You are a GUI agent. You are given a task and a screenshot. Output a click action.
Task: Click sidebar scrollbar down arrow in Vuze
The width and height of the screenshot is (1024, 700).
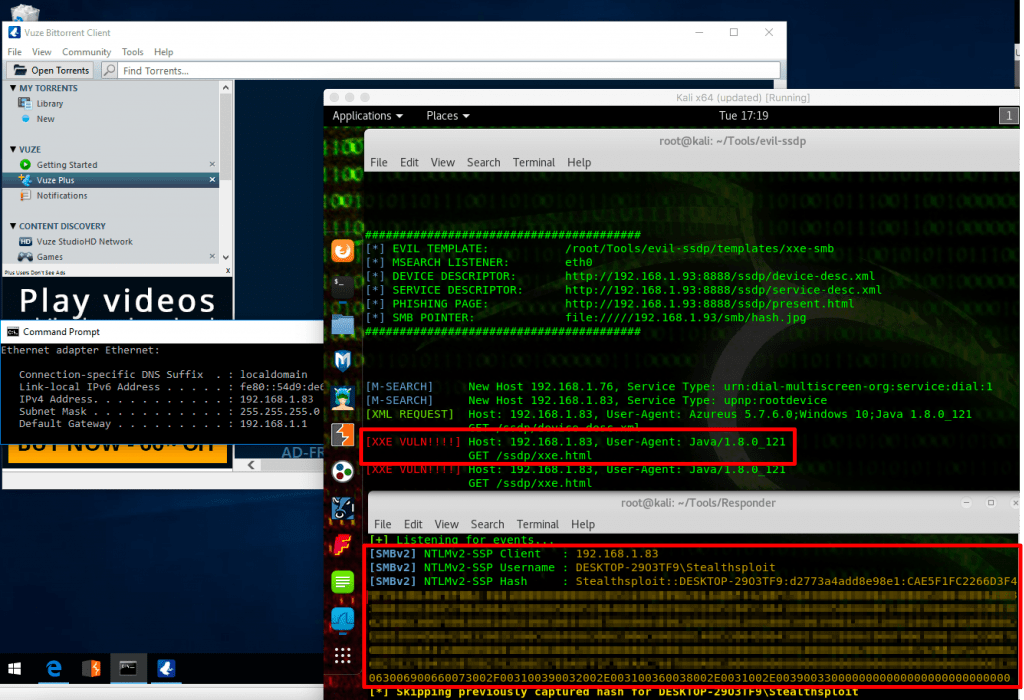(x=226, y=257)
